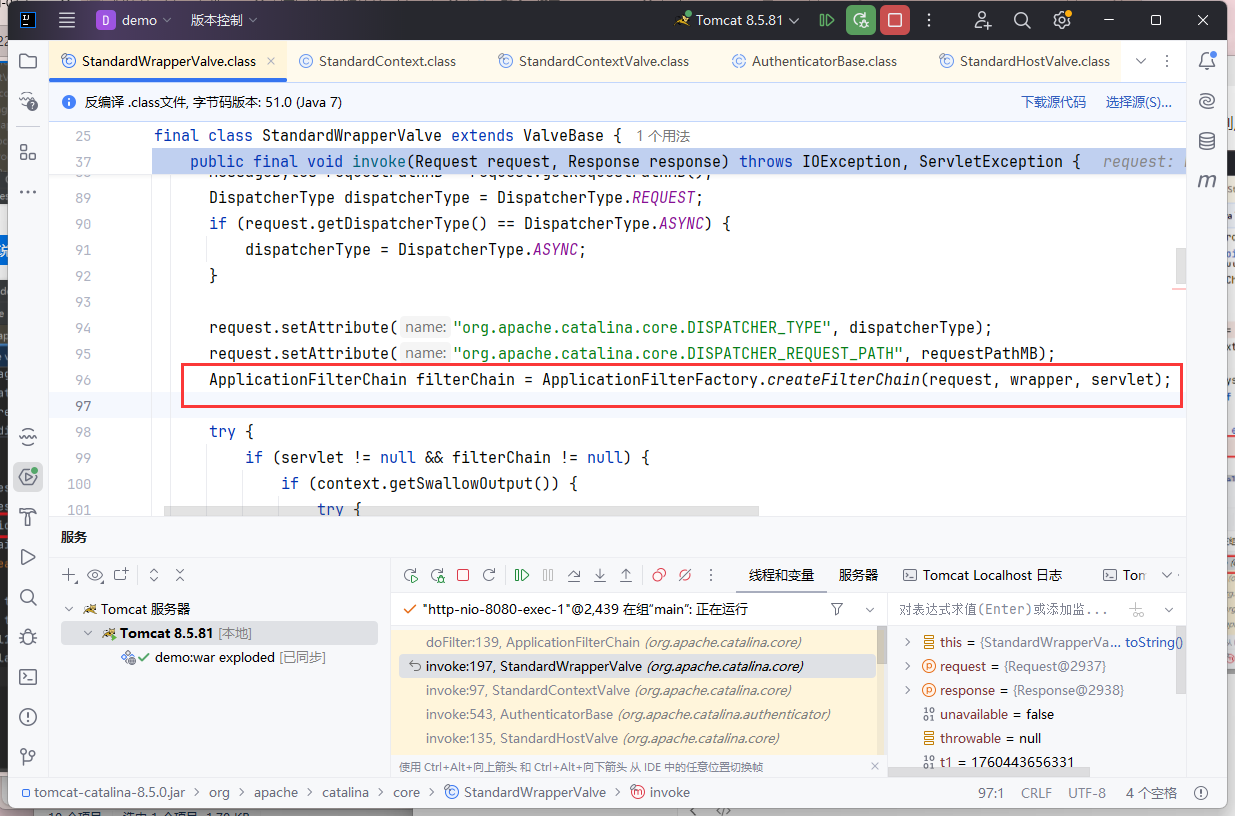Click the 下载源代码 link
The height and width of the screenshot is (816, 1235).
[1052, 102]
